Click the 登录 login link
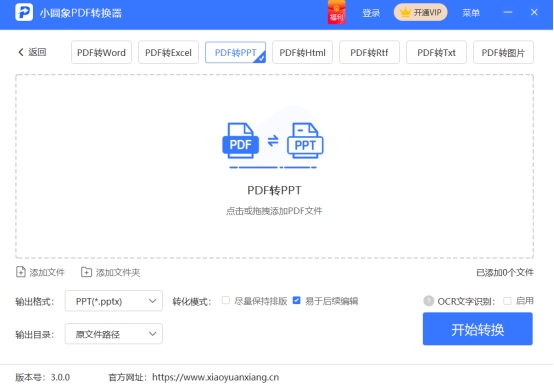Viewport: 554px width, 388px height. (371, 13)
